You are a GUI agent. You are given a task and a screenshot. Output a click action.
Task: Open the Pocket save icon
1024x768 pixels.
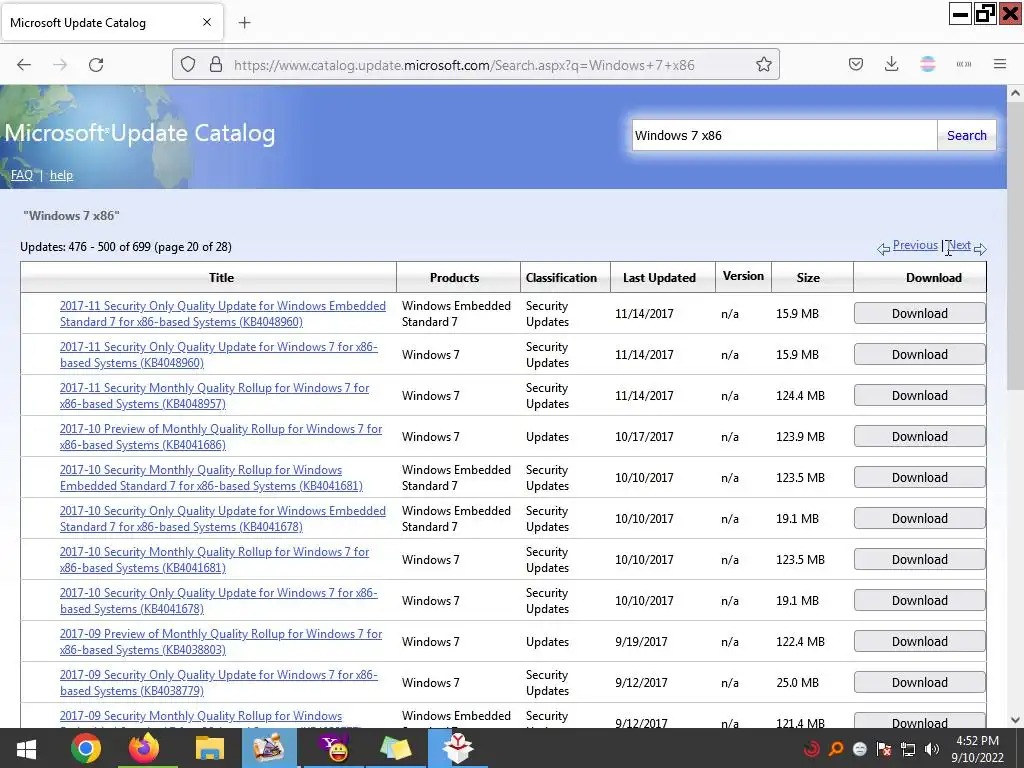[856, 64]
